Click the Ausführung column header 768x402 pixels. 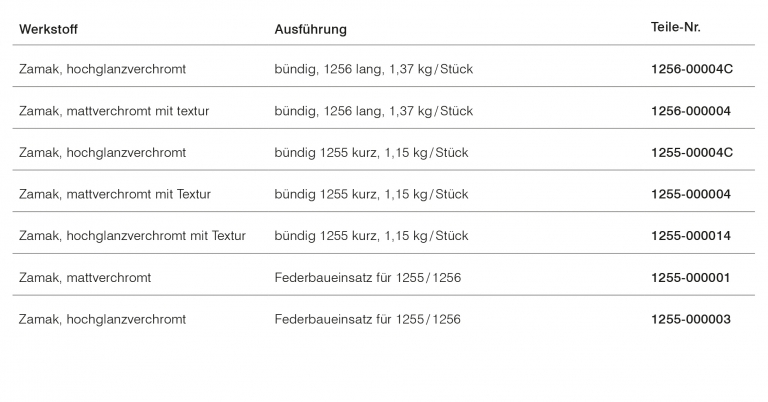click(310, 29)
